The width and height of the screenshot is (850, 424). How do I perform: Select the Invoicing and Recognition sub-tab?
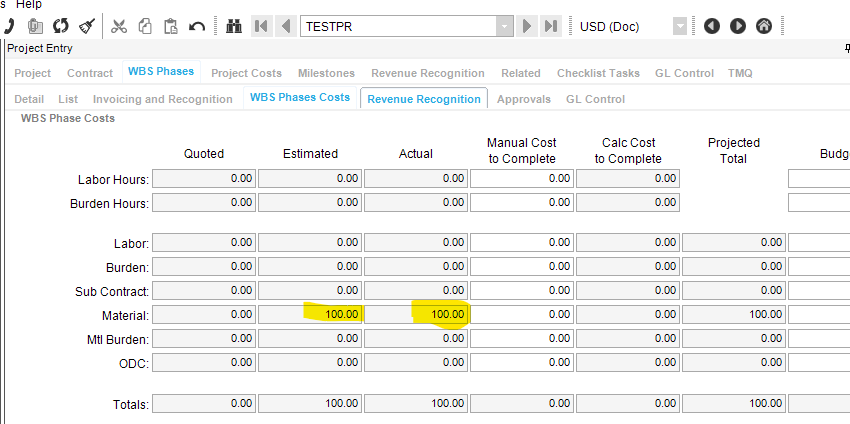point(162,99)
